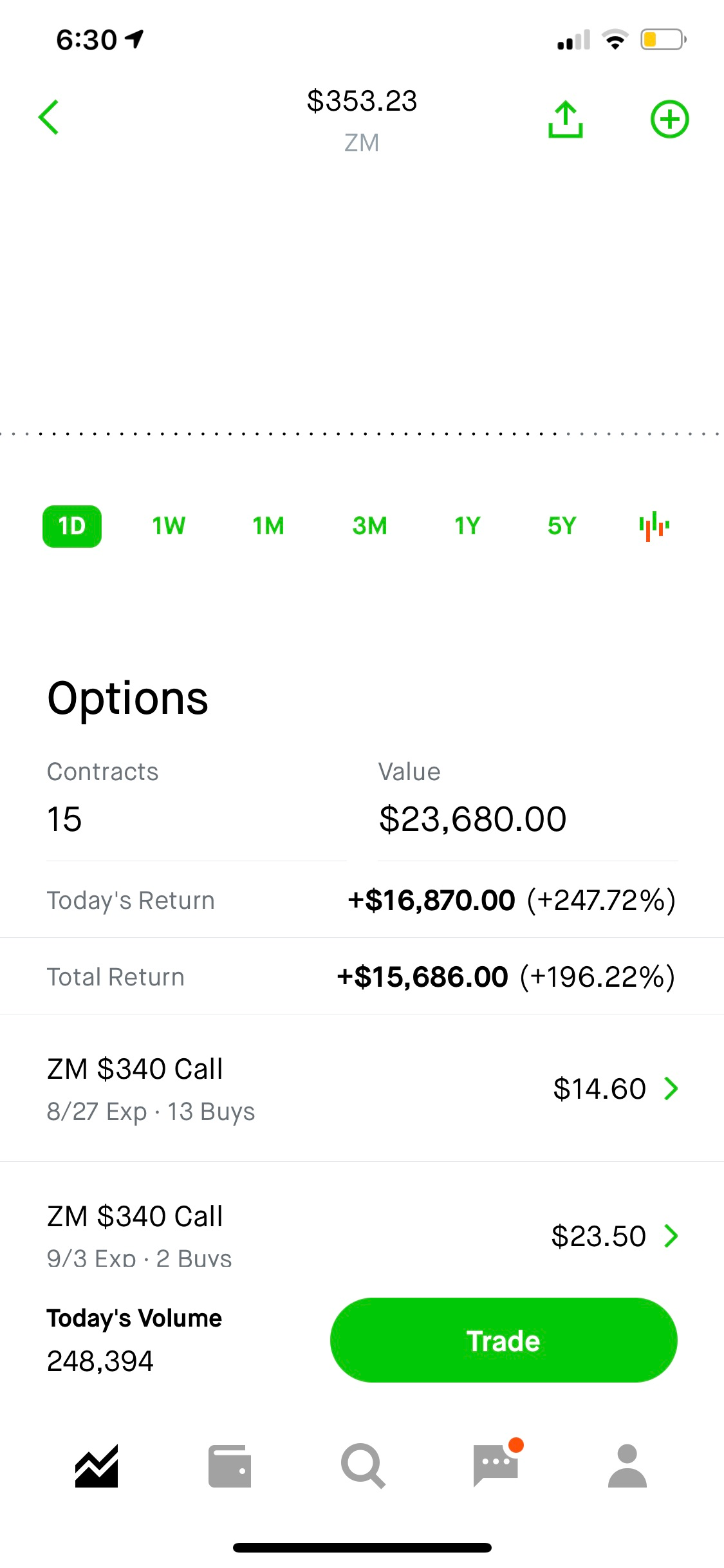Select the 1W chart range
Screen dimensions: 724x1568
click(x=169, y=527)
